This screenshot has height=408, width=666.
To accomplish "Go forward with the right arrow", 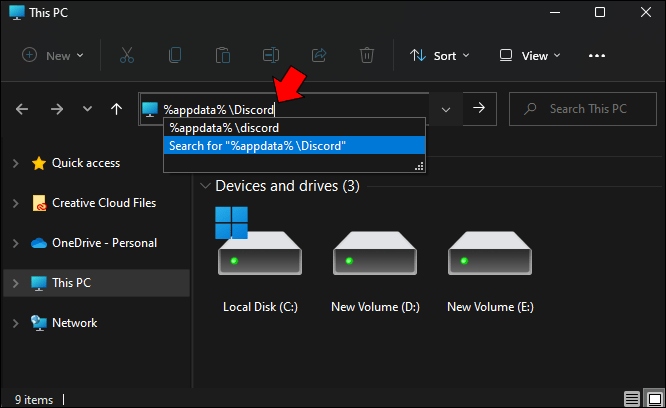I will (56, 109).
